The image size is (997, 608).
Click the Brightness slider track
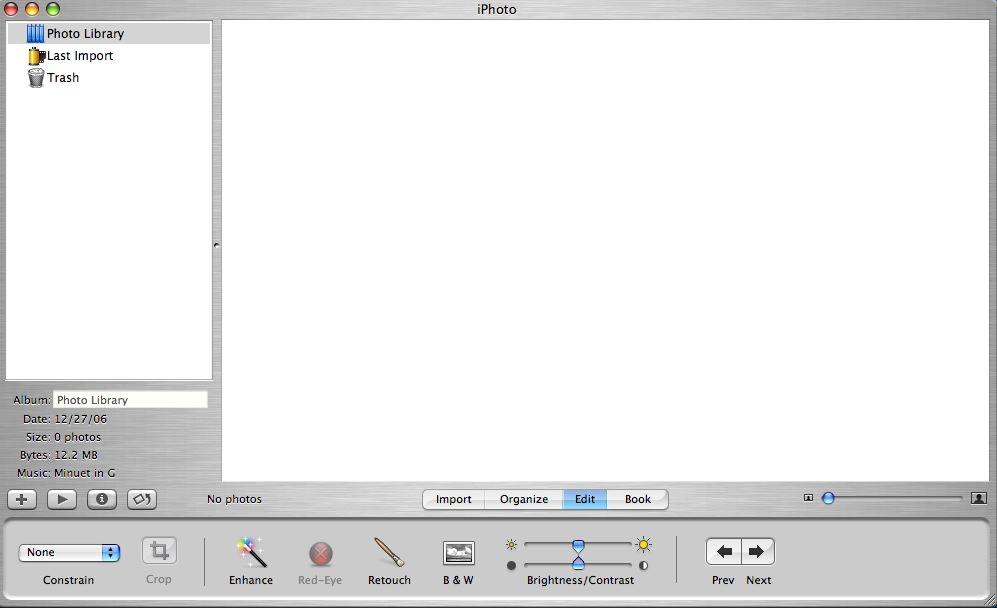578,544
